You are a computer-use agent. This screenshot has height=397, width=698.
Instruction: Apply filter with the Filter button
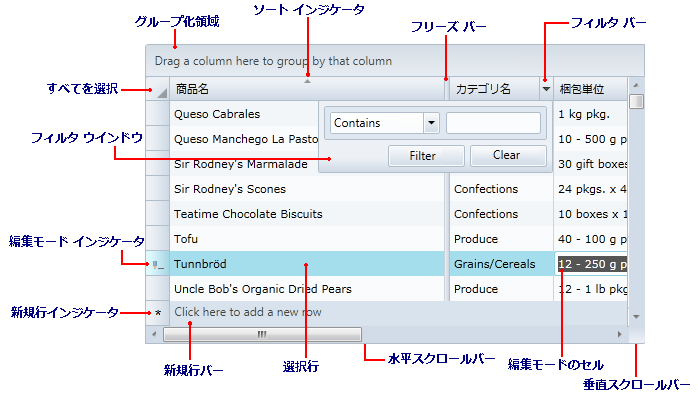[426, 156]
